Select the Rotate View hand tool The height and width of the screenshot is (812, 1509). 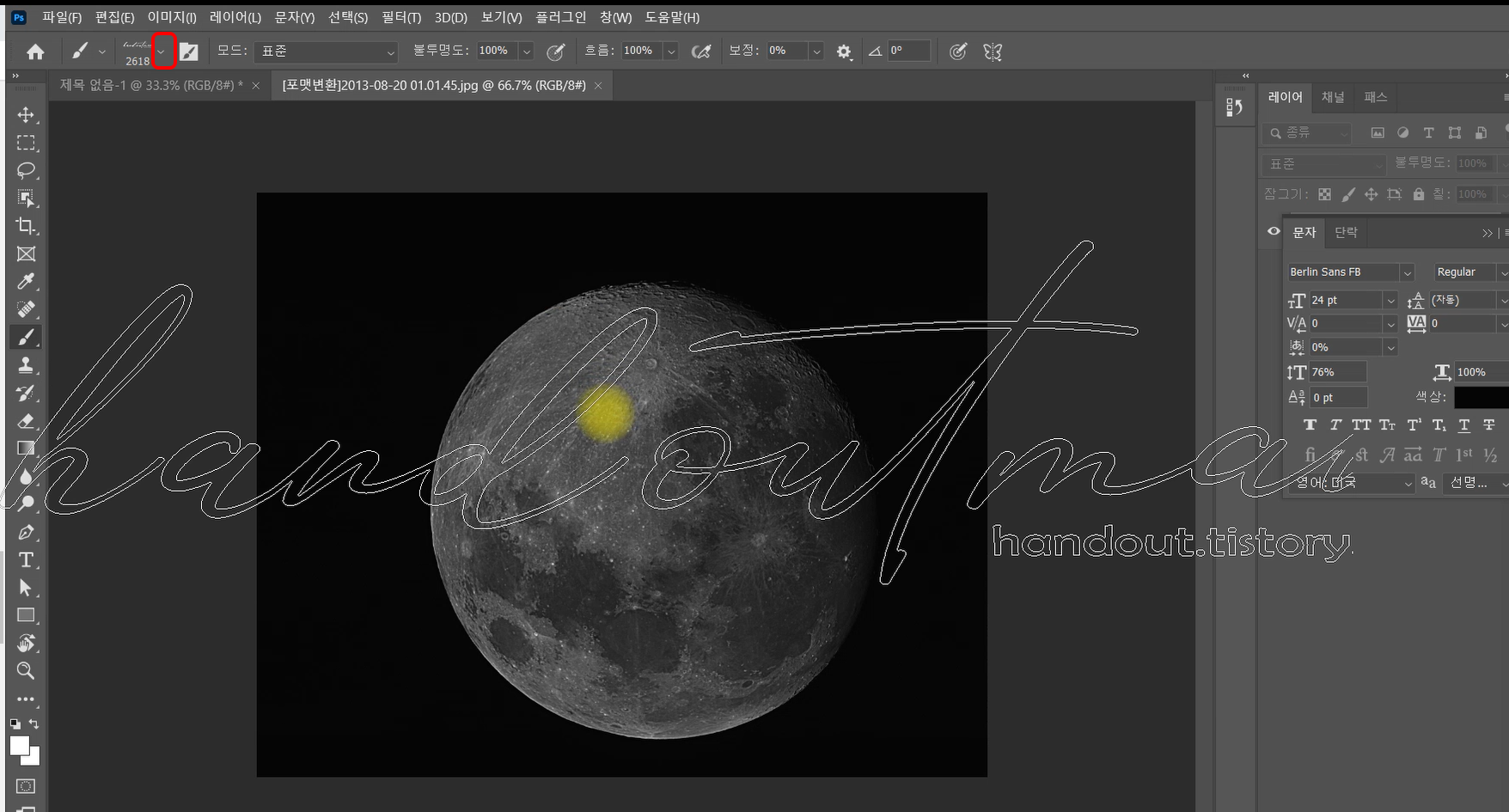(x=26, y=643)
